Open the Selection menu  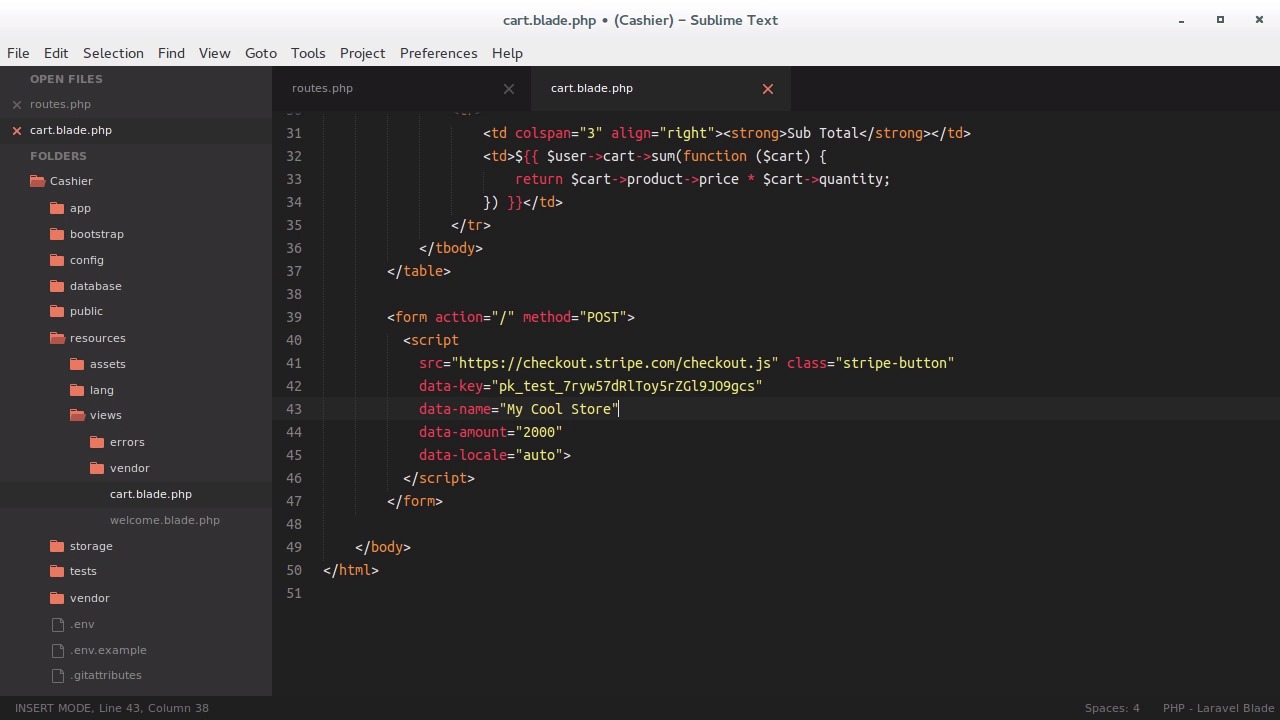113,53
